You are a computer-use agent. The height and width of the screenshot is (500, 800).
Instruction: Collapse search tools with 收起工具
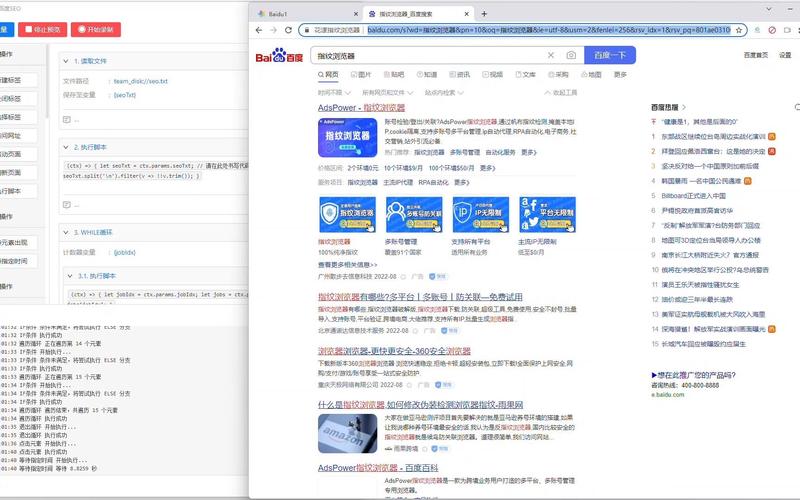coord(561,93)
